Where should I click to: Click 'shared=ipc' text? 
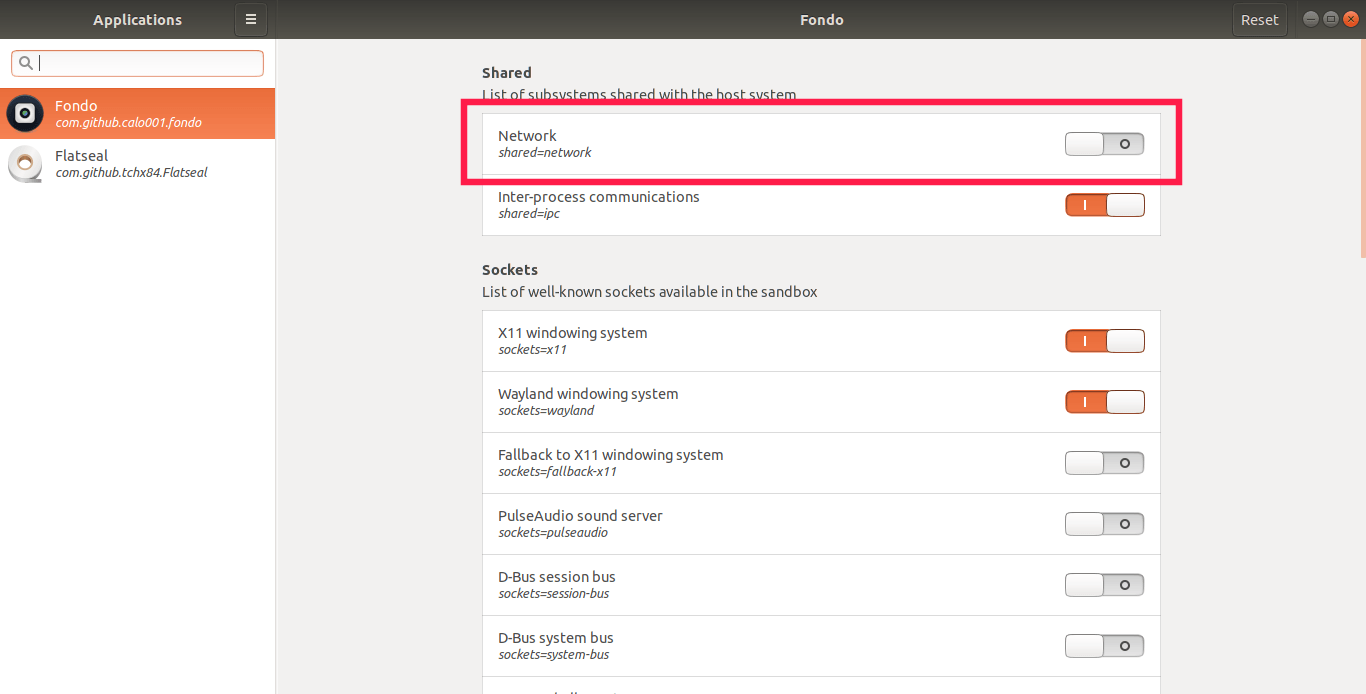529,214
